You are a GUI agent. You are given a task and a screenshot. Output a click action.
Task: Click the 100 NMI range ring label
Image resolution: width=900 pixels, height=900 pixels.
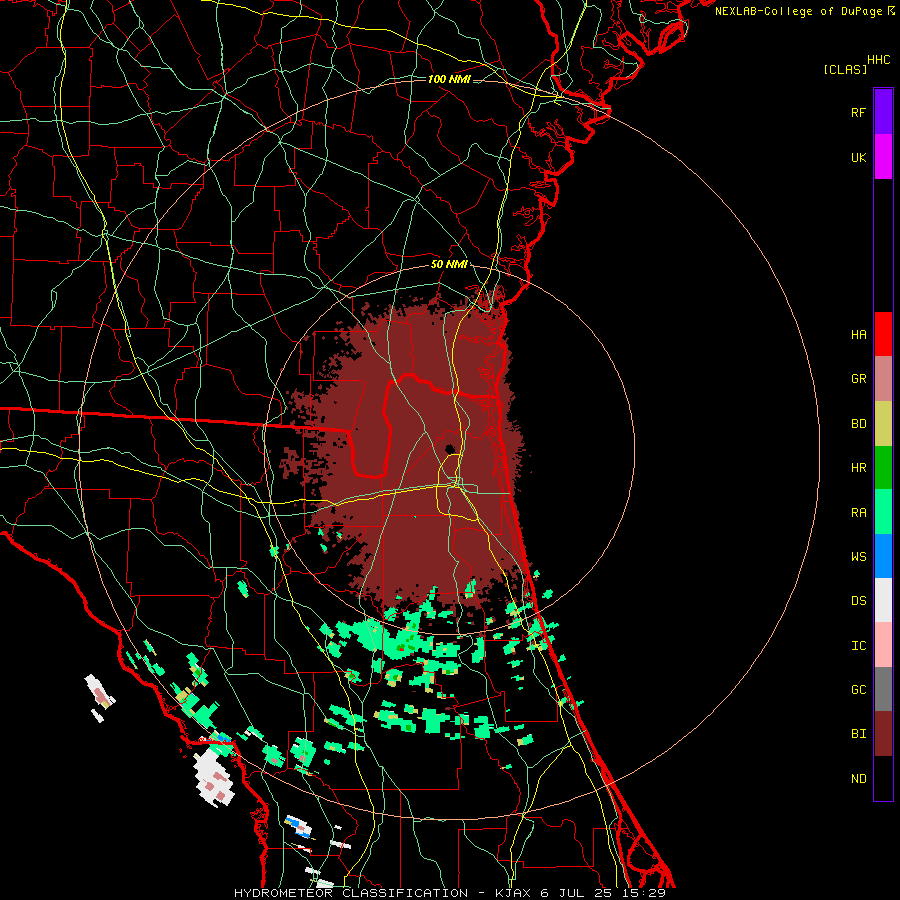click(449, 79)
